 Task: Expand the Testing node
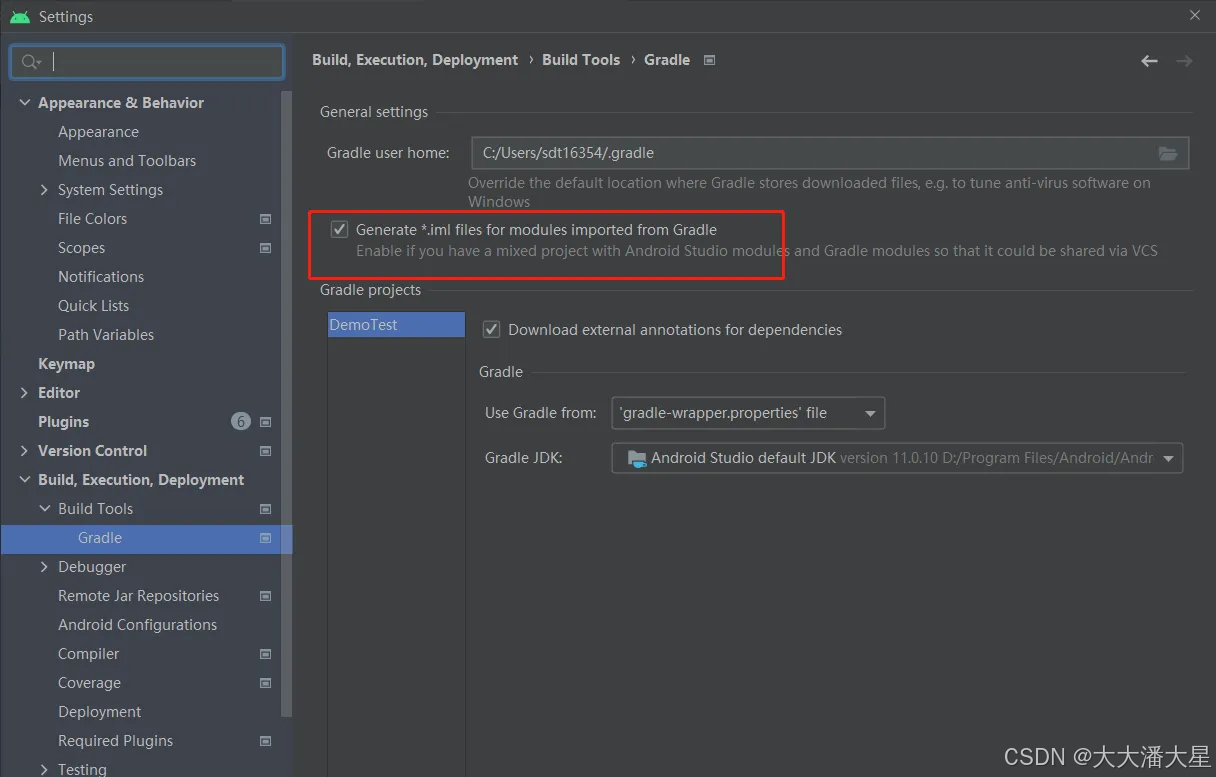pyautogui.click(x=44, y=769)
